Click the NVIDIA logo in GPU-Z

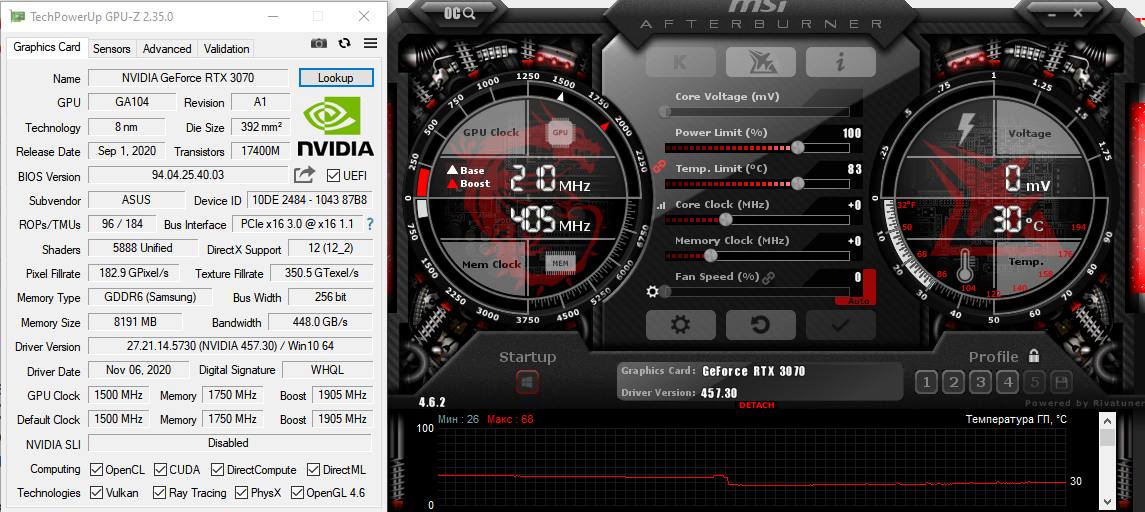[336, 127]
